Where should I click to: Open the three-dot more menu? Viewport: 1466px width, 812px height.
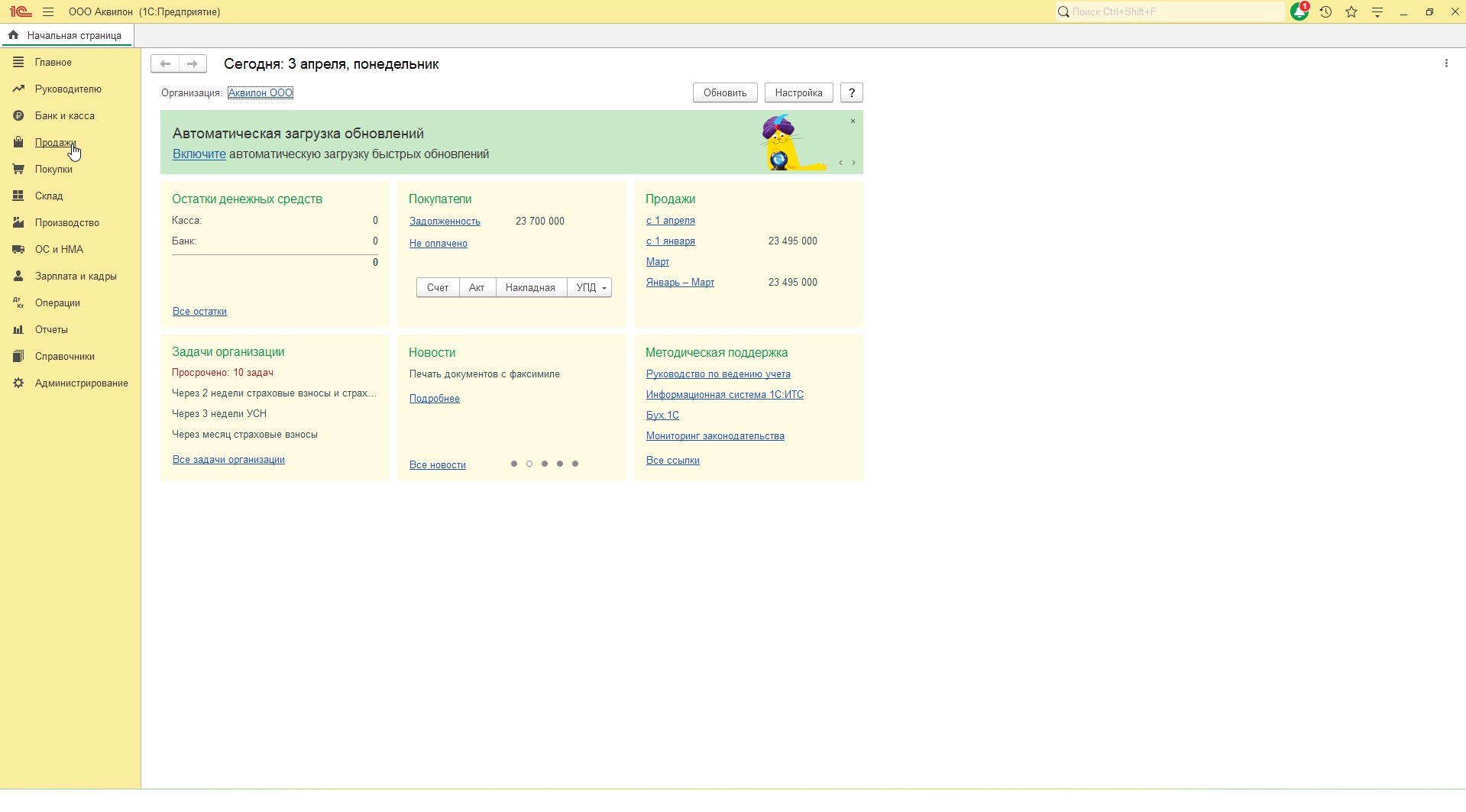[1446, 63]
